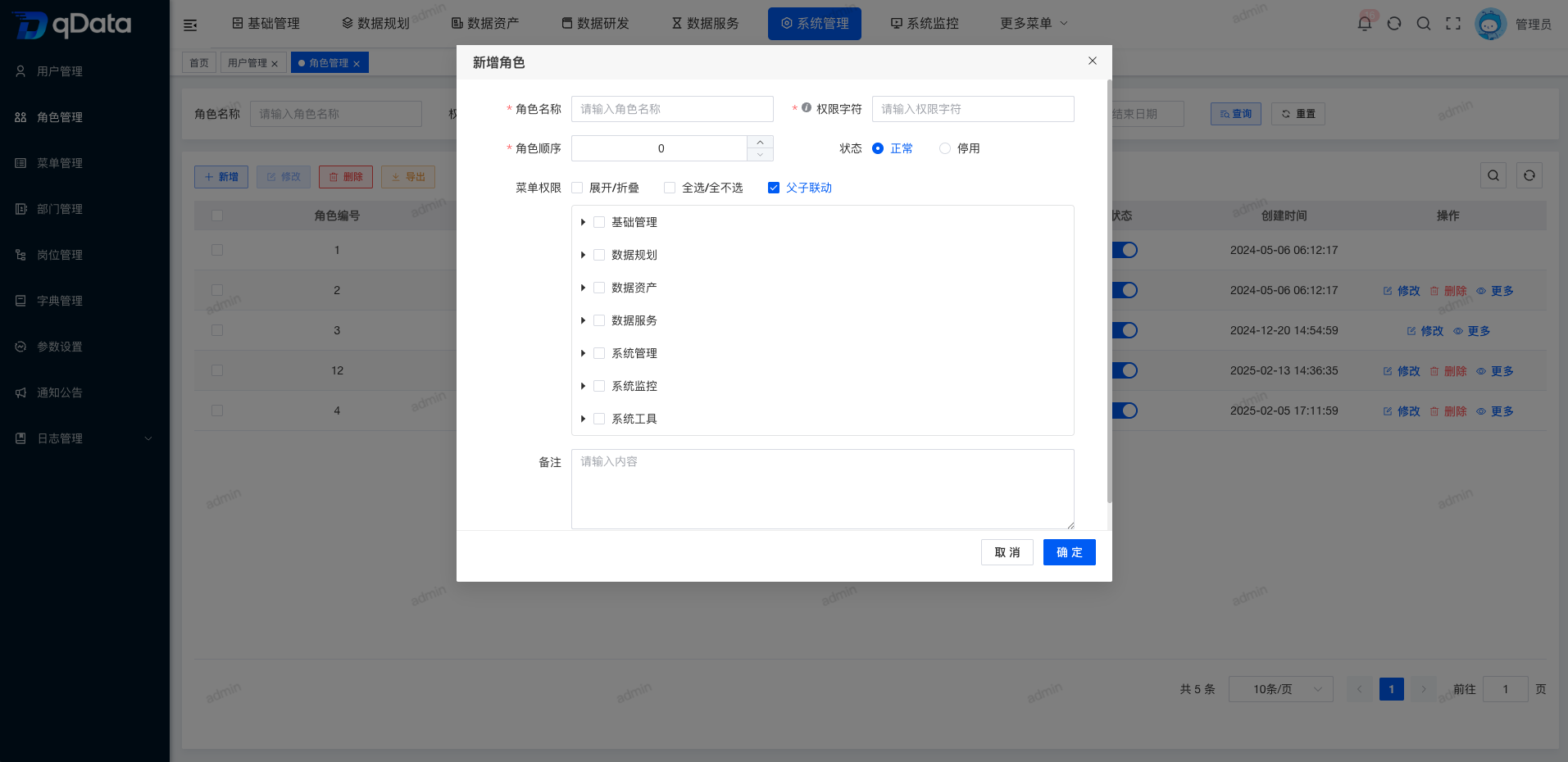1568x762 pixels.
Task: Open the notification bell icon
Action: [x=1365, y=24]
